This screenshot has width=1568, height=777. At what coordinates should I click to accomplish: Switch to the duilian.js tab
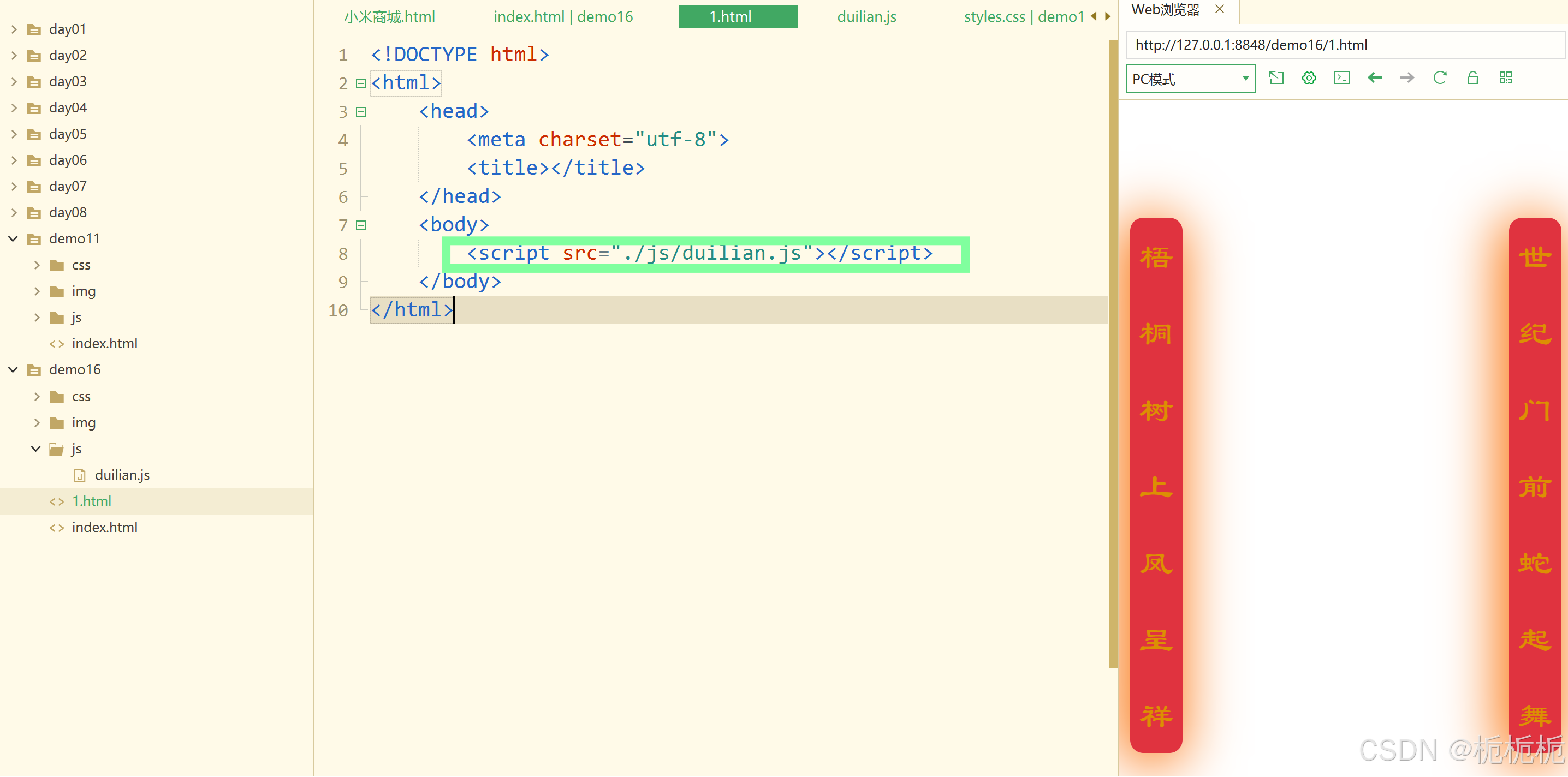[x=866, y=17]
